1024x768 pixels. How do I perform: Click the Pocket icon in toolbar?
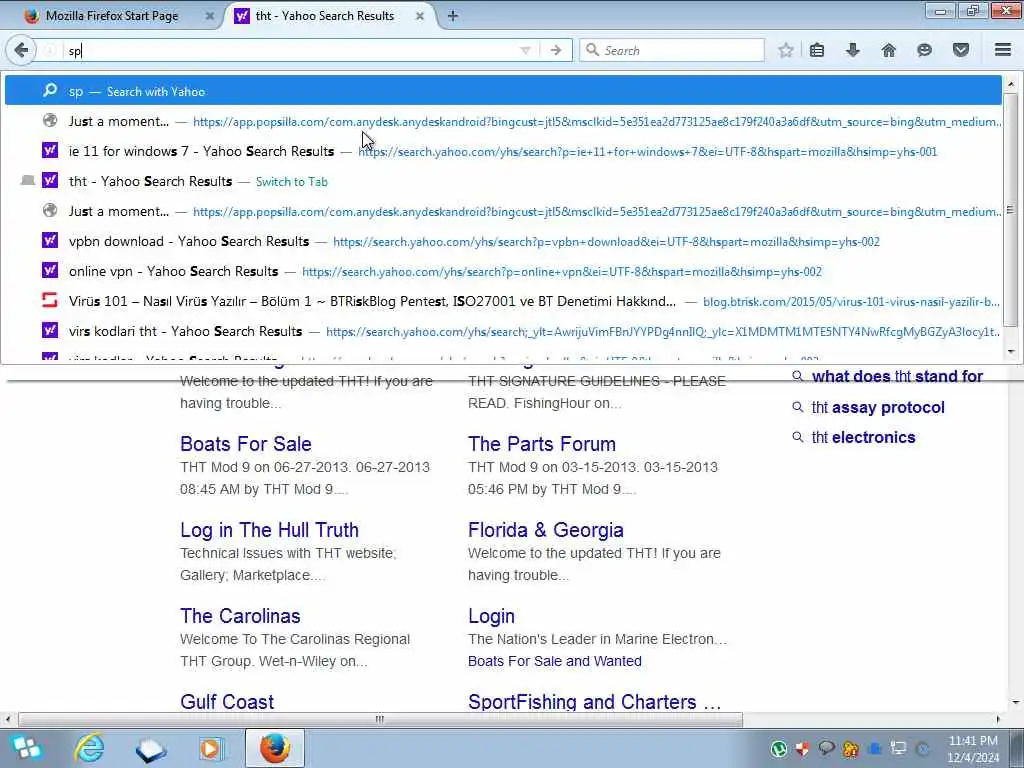pos(961,50)
